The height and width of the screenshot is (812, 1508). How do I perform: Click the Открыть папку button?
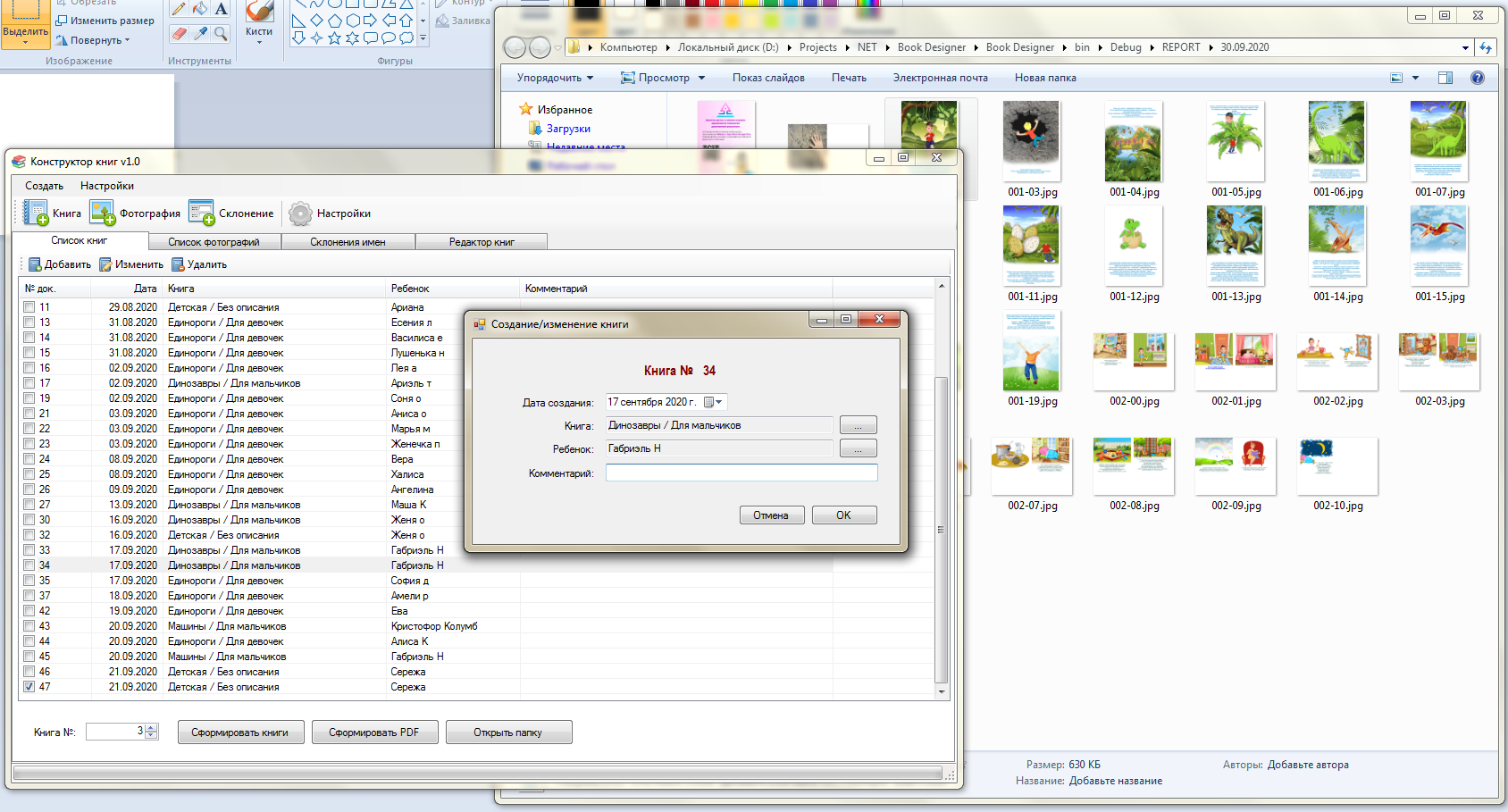509,732
